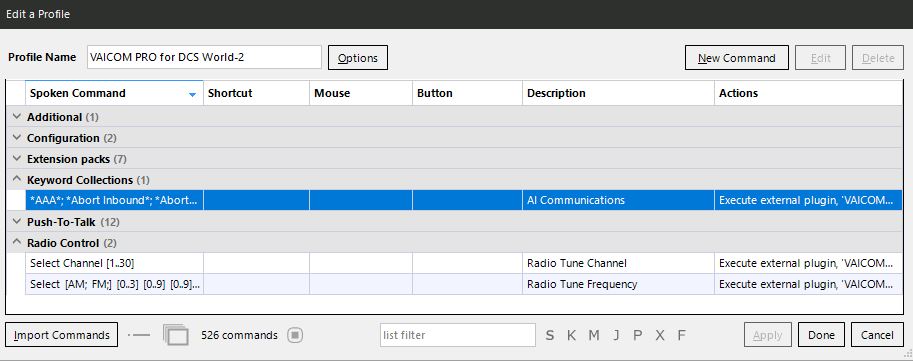The width and height of the screenshot is (913, 361).
Task: Collapse the Radio Control group
Action: (16, 243)
